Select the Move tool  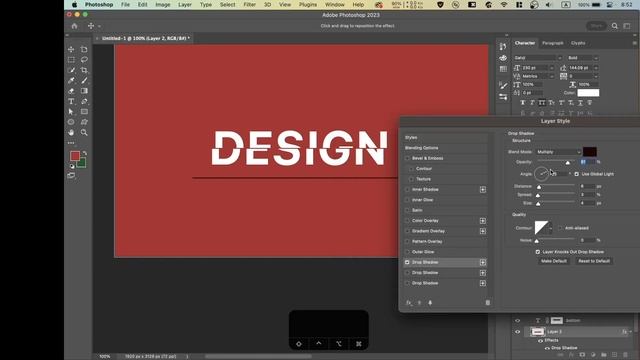[x=71, y=49]
